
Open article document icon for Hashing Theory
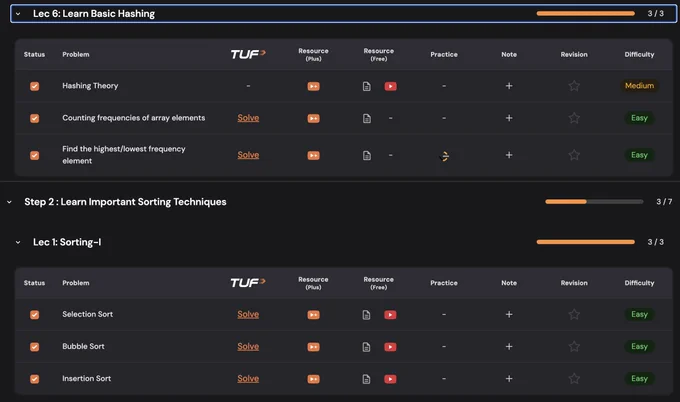(366, 86)
